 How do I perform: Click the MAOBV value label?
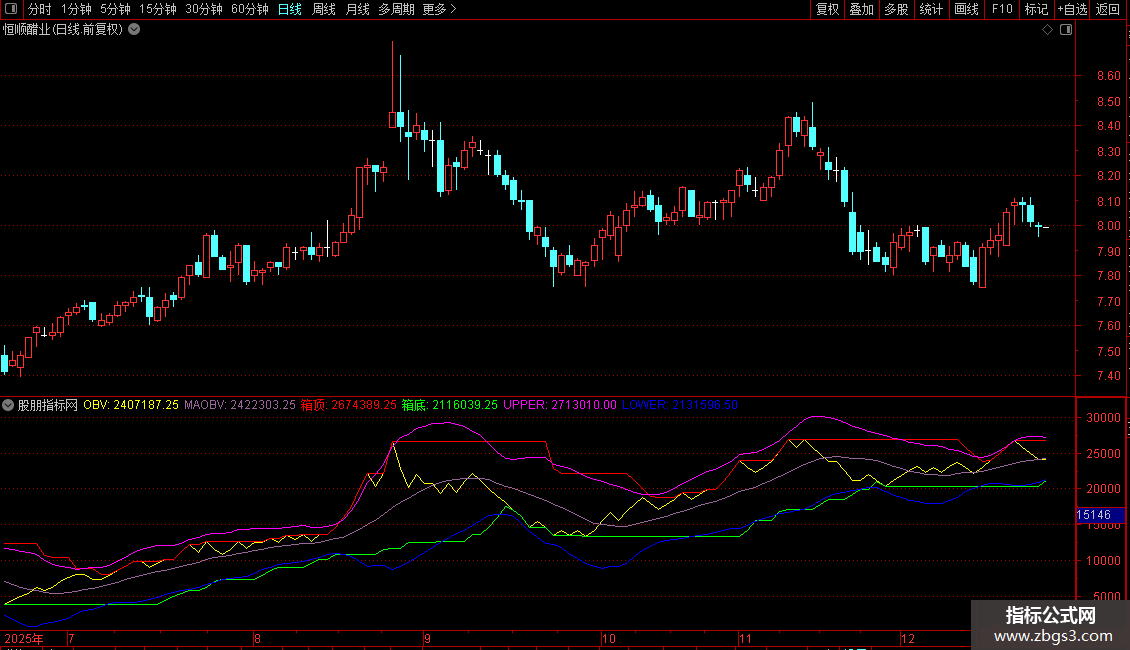(239, 405)
